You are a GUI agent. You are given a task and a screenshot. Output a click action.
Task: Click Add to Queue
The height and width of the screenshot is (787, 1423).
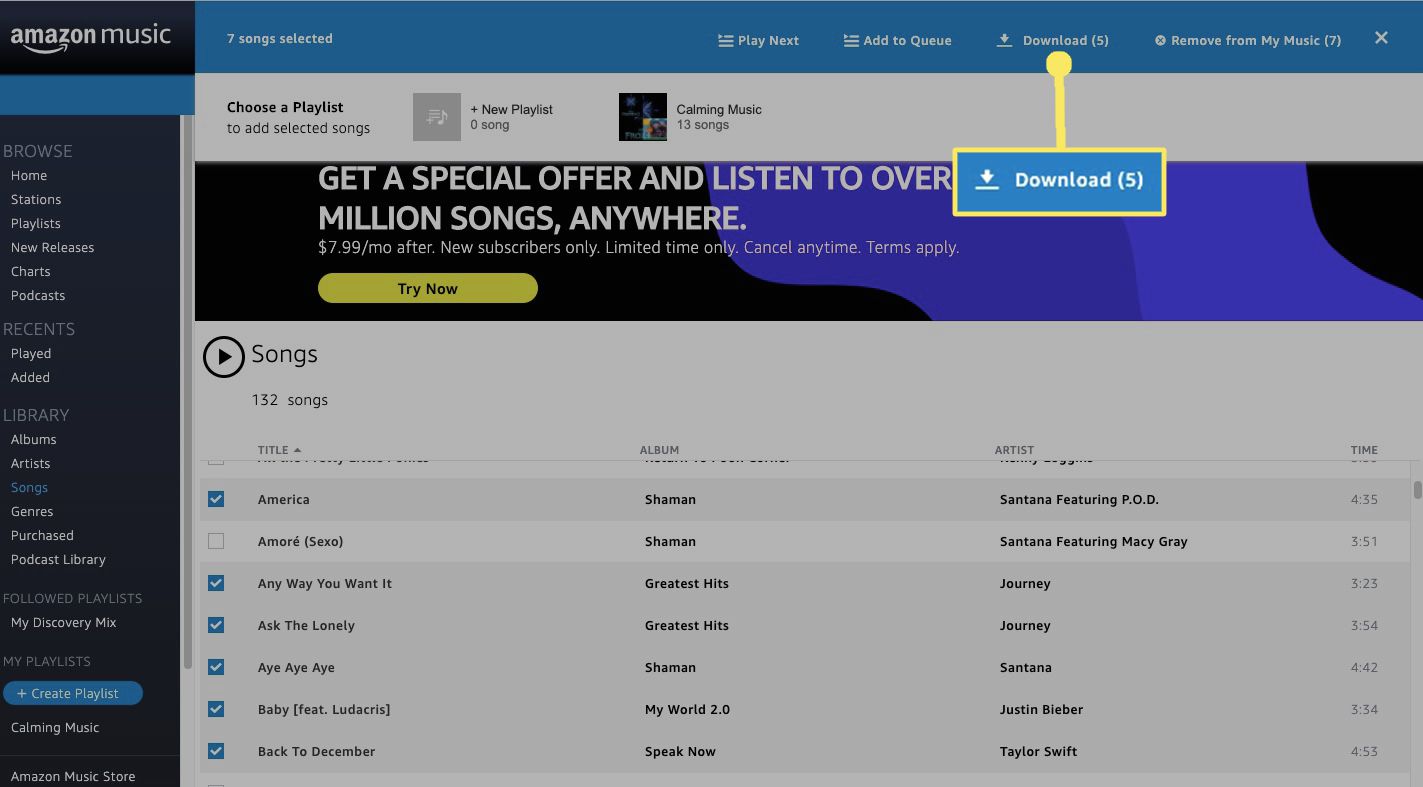897,41
